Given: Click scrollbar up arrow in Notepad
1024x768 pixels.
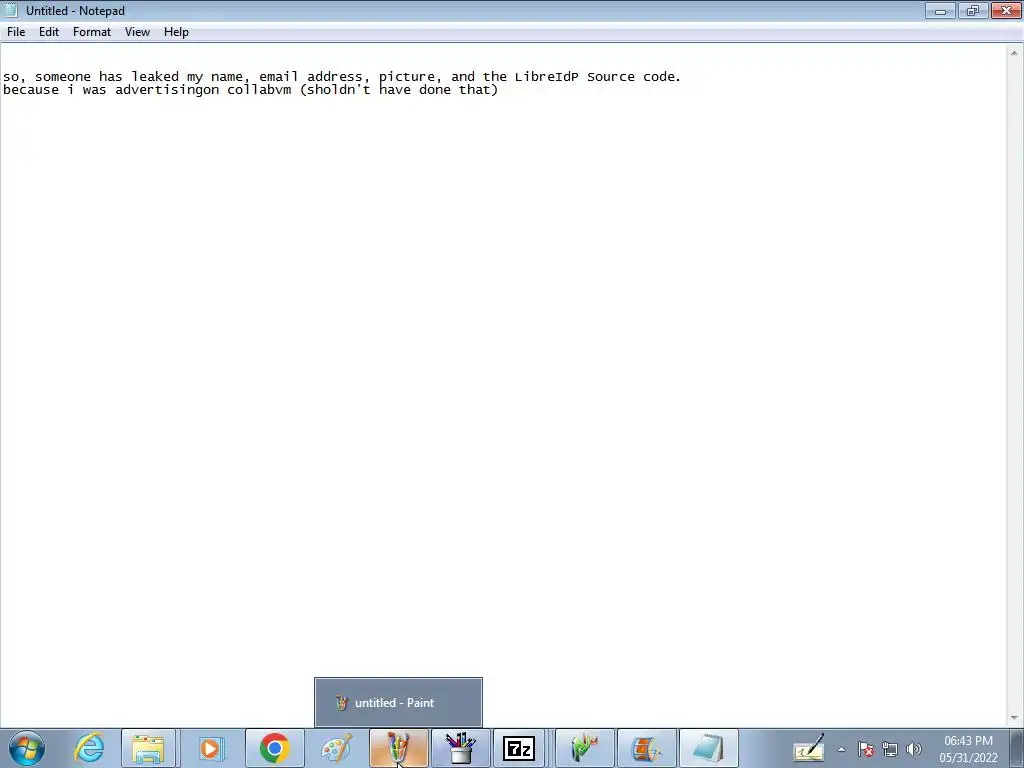Looking at the screenshot, I should (x=1014, y=53).
